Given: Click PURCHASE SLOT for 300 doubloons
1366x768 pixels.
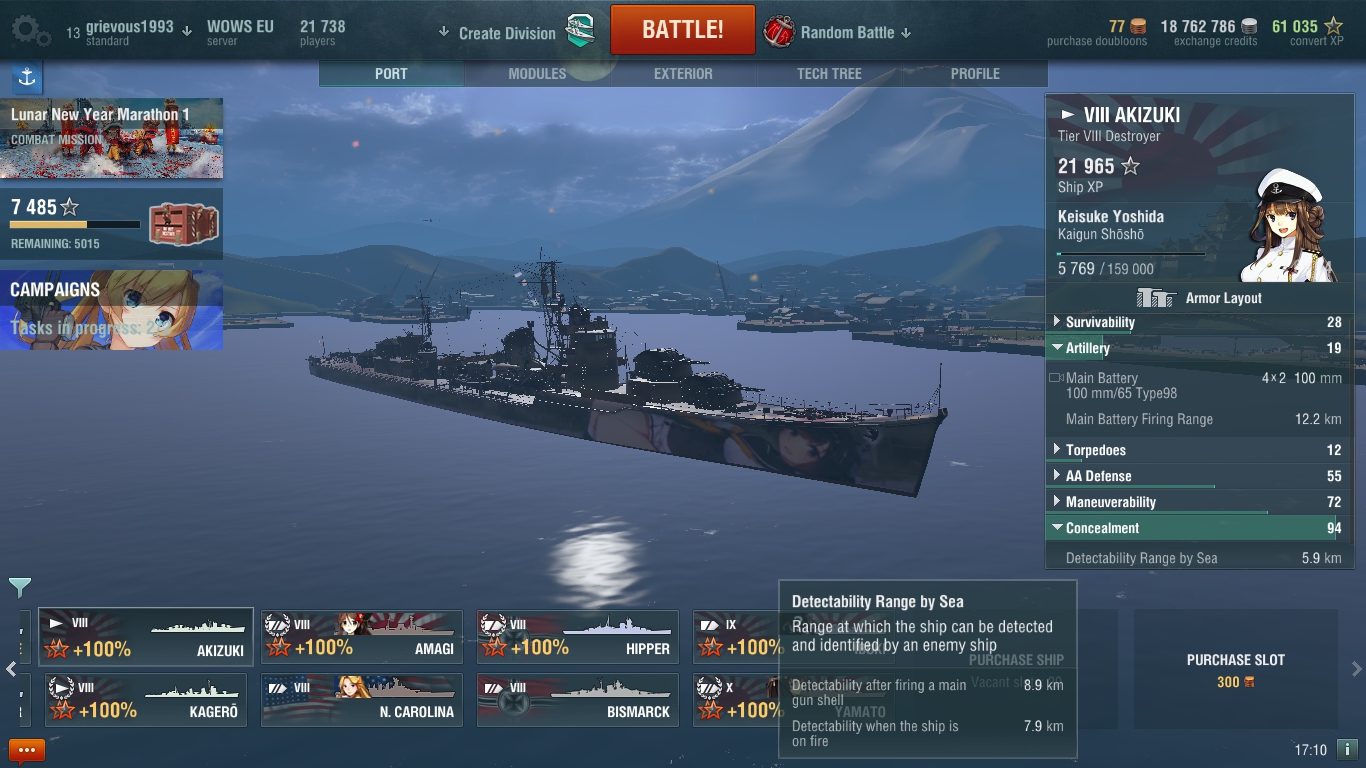Looking at the screenshot, I should pos(1235,670).
